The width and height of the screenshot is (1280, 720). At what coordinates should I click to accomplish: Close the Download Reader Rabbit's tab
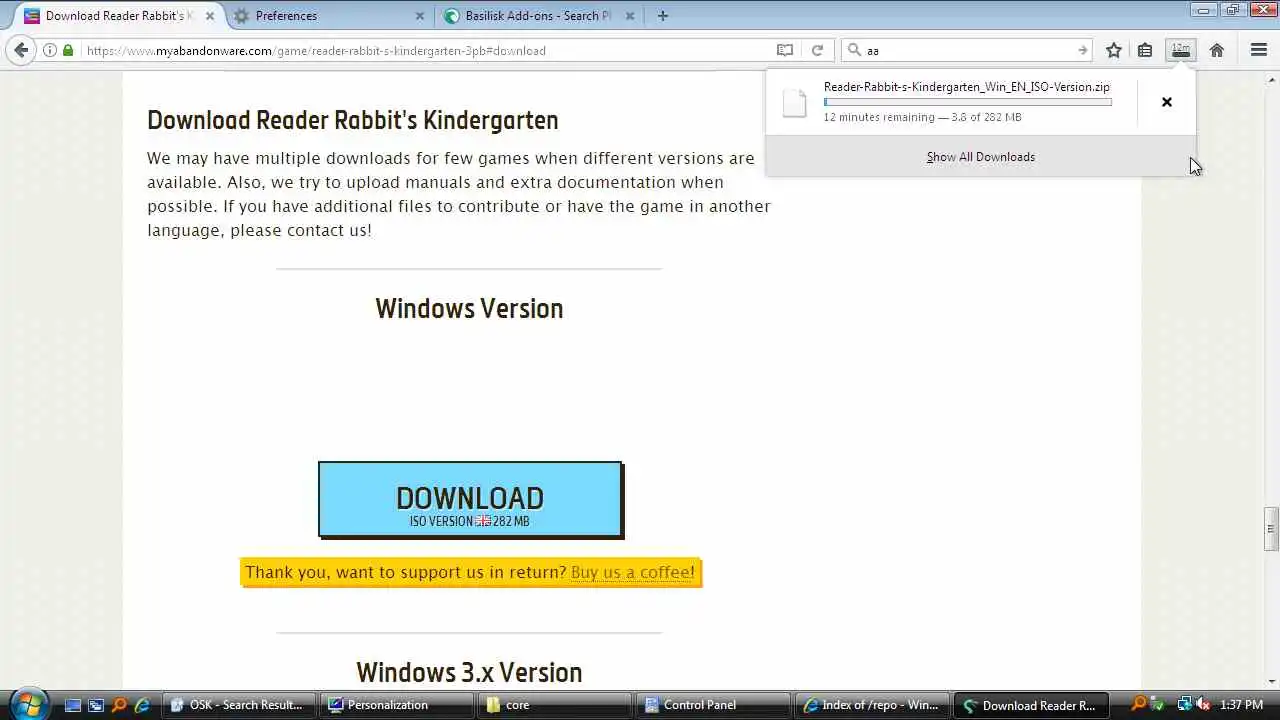[210, 16]
